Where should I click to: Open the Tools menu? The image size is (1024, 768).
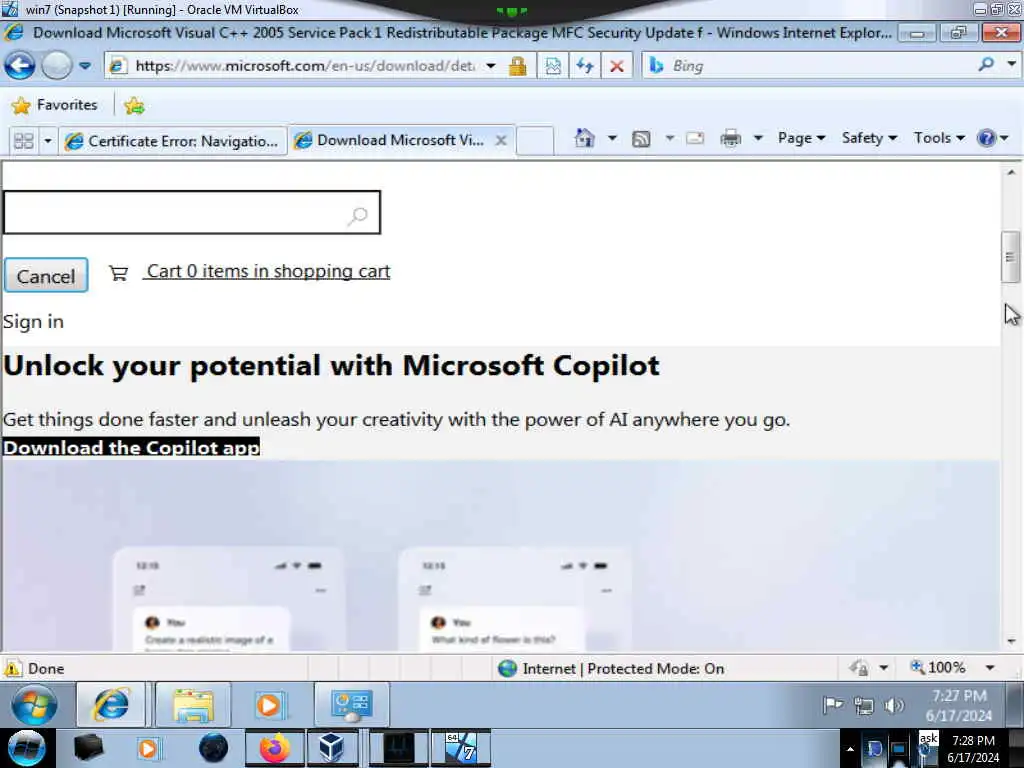coord(938,138)
